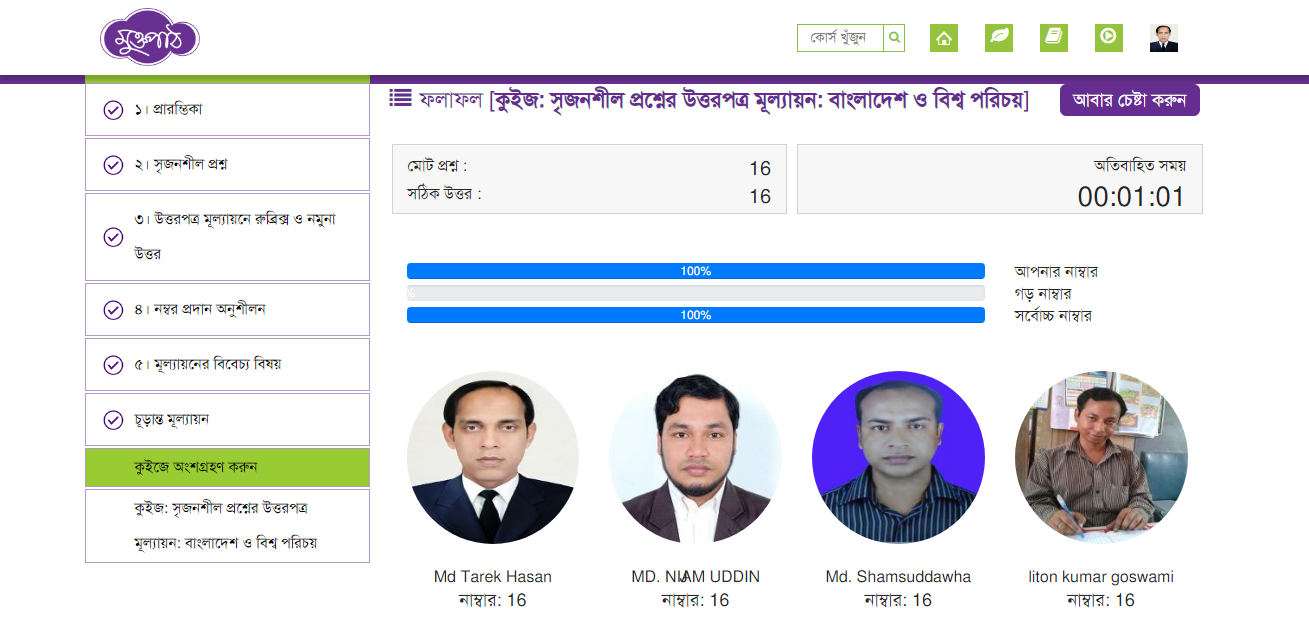The width and height of the screenshot is (1309, 627).
Task: Click the সঠিক উত্তর label
Action: pos(444,194)
